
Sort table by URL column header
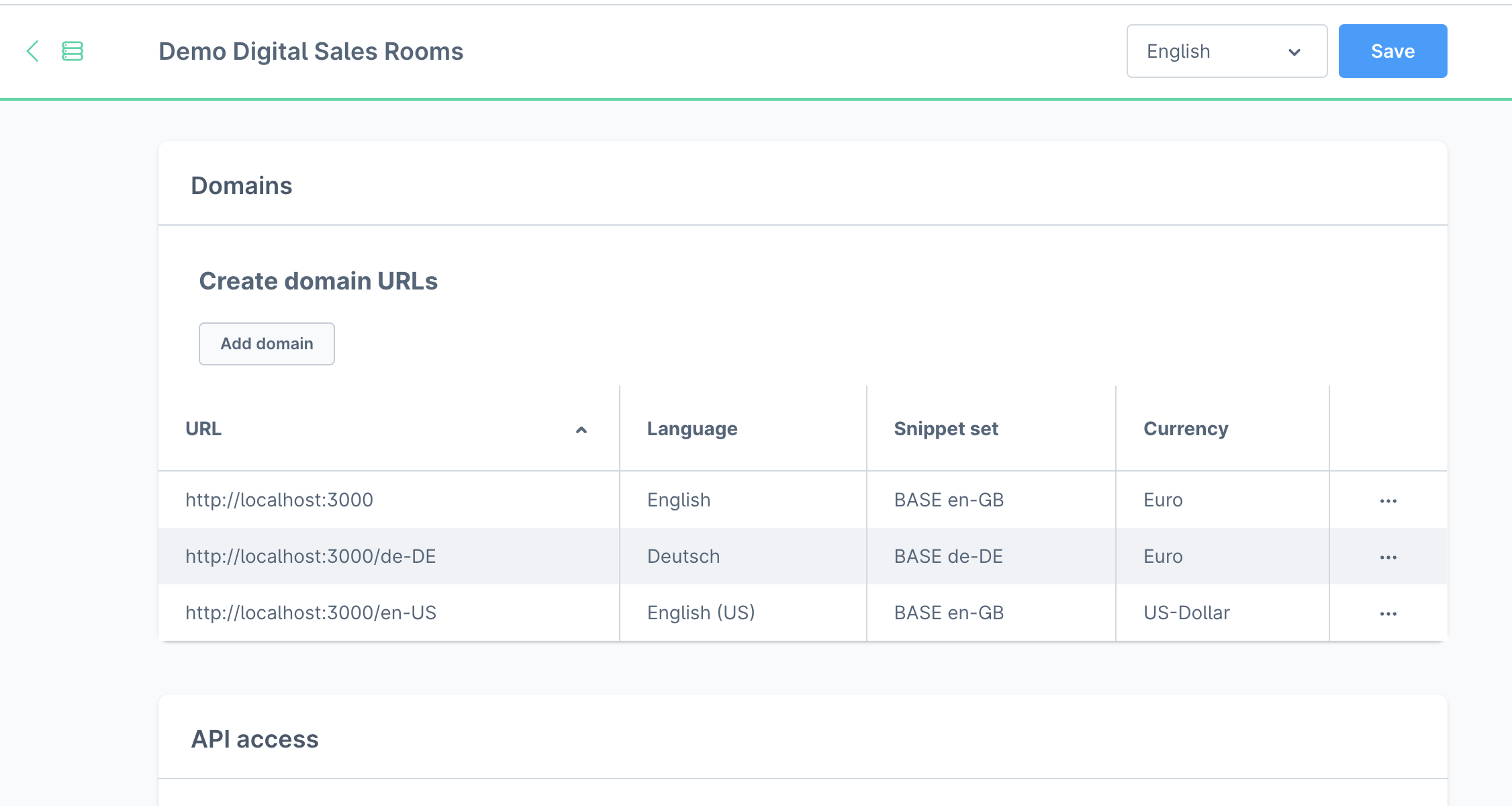[203, 429]
